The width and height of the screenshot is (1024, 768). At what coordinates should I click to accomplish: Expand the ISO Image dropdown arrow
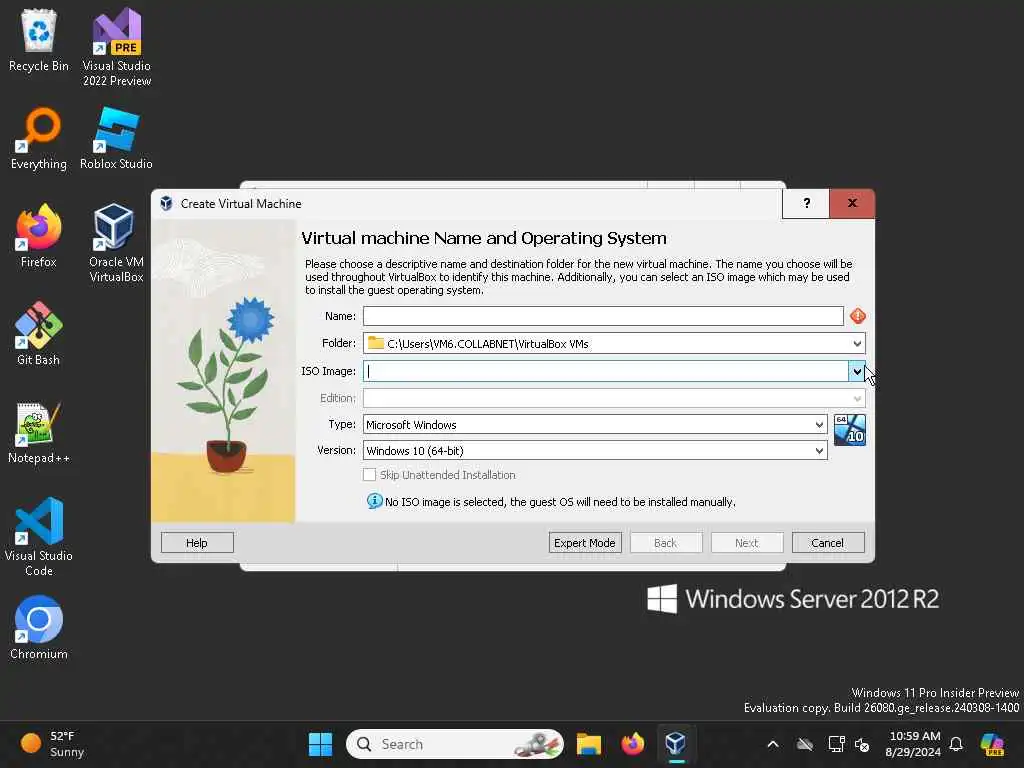pos(857,371)
